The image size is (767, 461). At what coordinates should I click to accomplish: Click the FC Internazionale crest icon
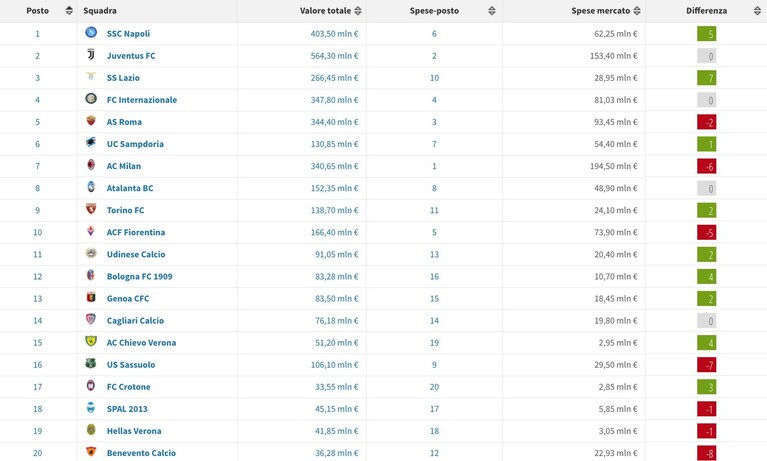(x=91, y=98)
